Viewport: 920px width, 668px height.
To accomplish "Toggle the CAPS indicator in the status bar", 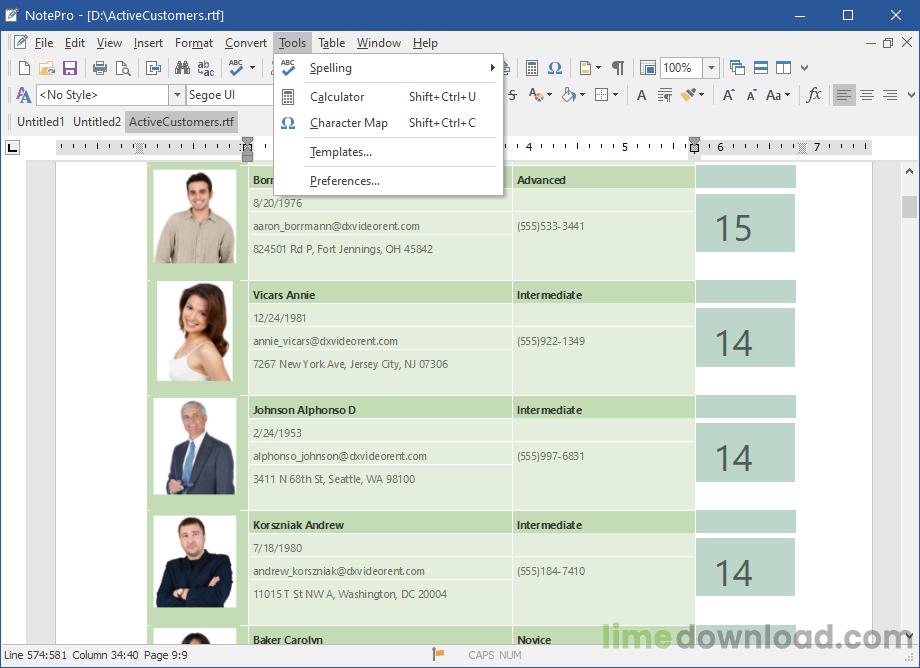I will 481,655.
